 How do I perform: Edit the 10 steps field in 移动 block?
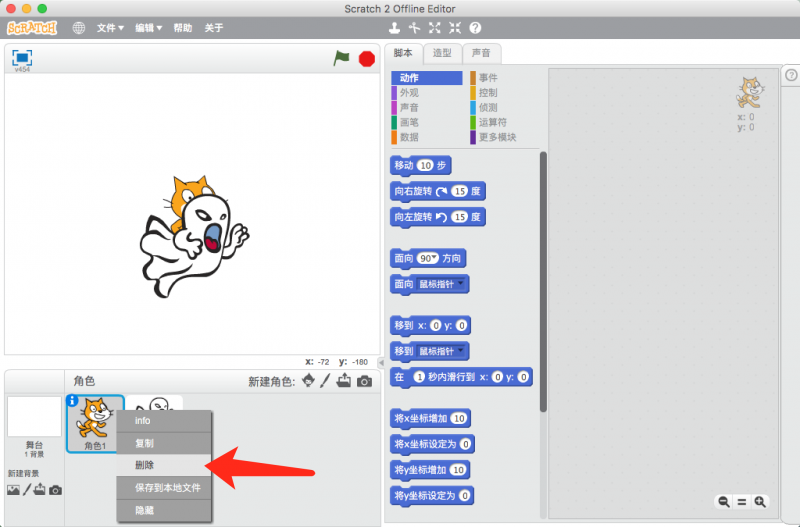(426, 165)
